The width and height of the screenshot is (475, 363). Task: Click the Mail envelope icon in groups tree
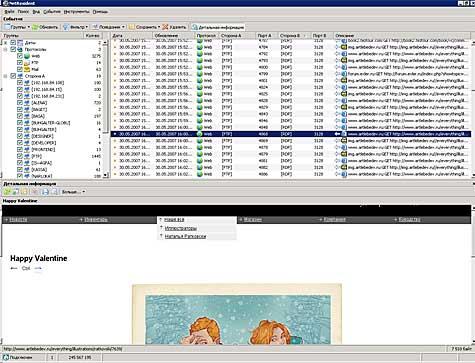[27, 69]
